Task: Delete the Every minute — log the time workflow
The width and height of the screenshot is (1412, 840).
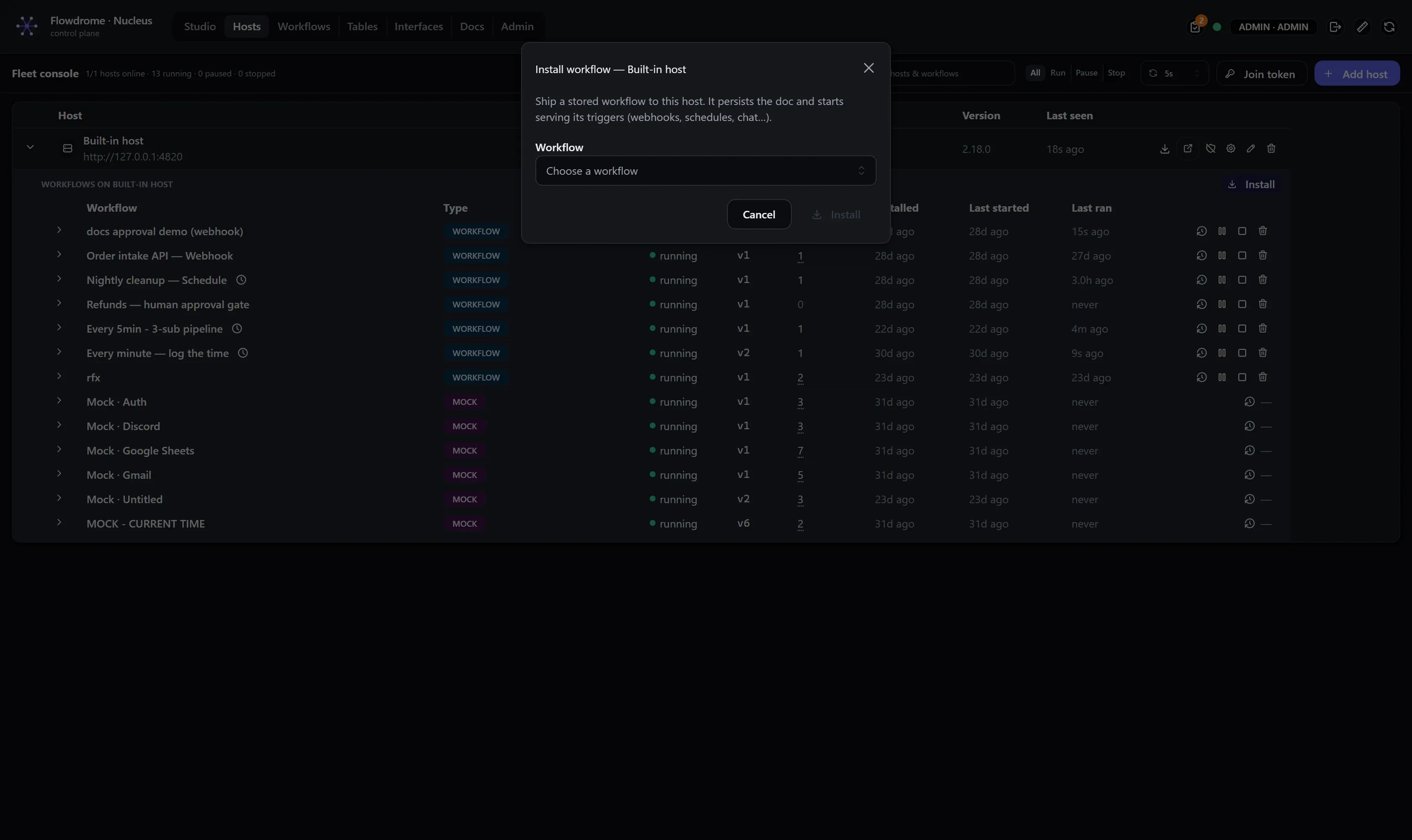Action: tap(1262, 353)
